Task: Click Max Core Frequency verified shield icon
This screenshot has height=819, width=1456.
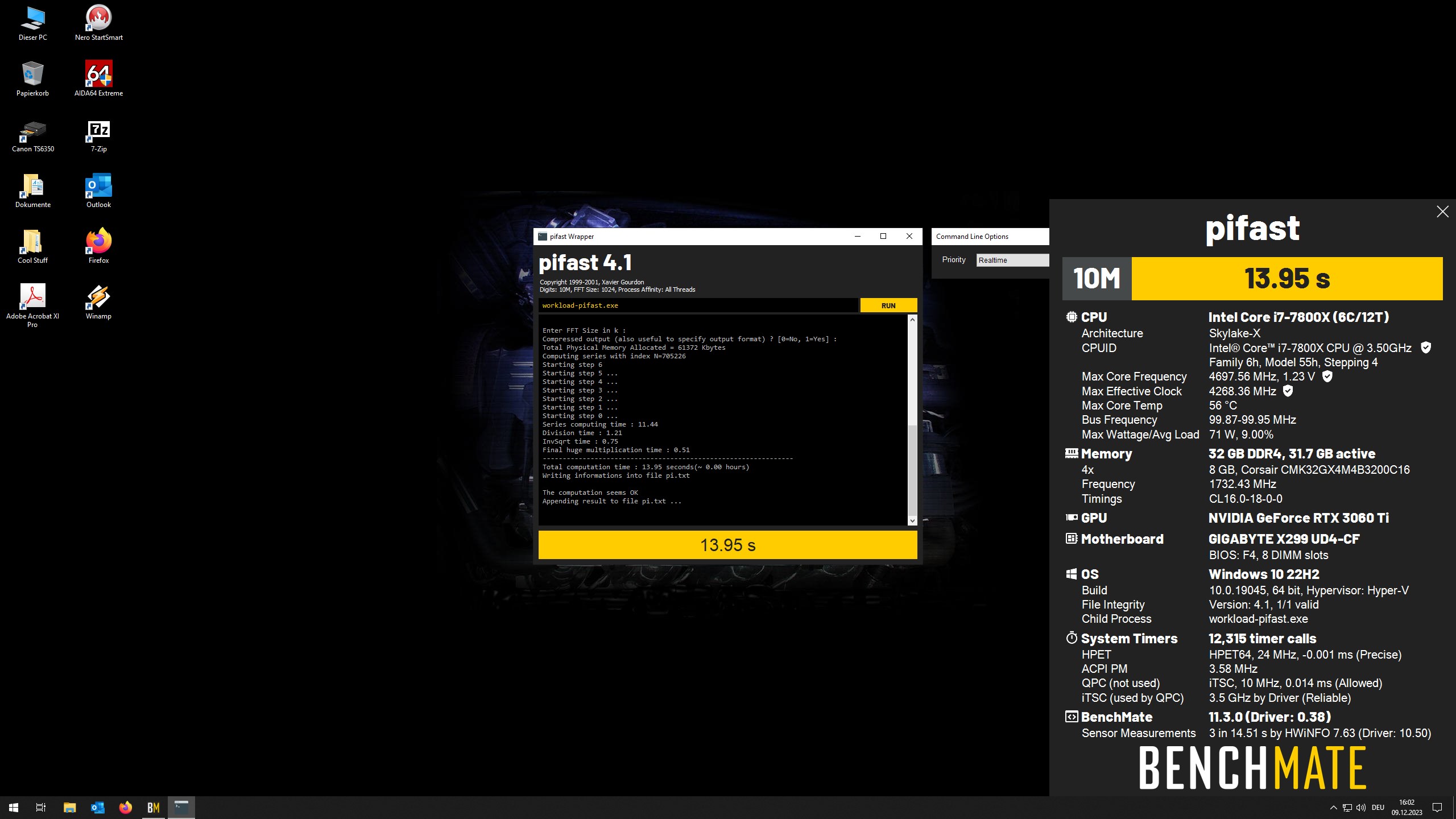Action: [1327, 376]
